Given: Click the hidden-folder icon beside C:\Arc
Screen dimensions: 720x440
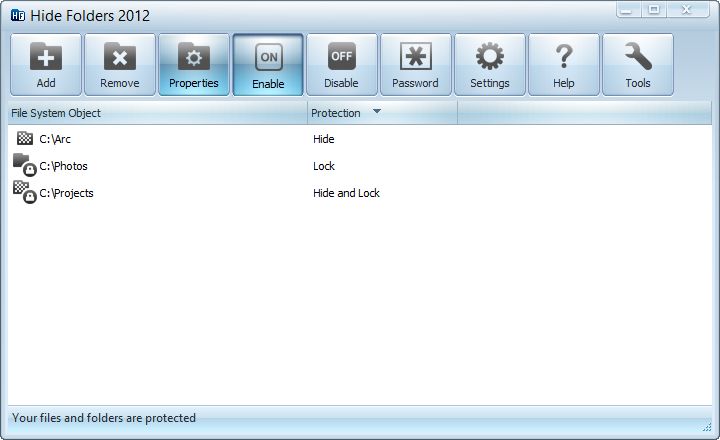Looking at the screenshot, I should (x=25, y=138).
